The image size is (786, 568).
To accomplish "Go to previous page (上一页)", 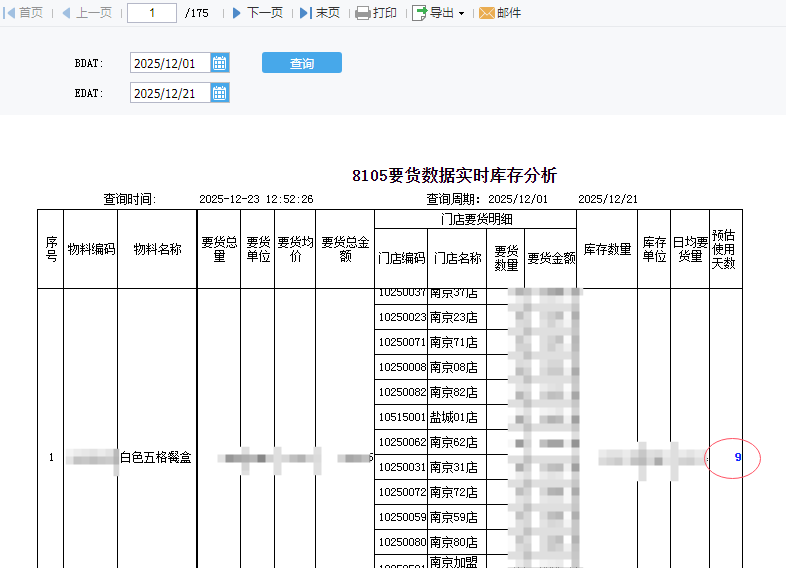I will pos(86,13).
